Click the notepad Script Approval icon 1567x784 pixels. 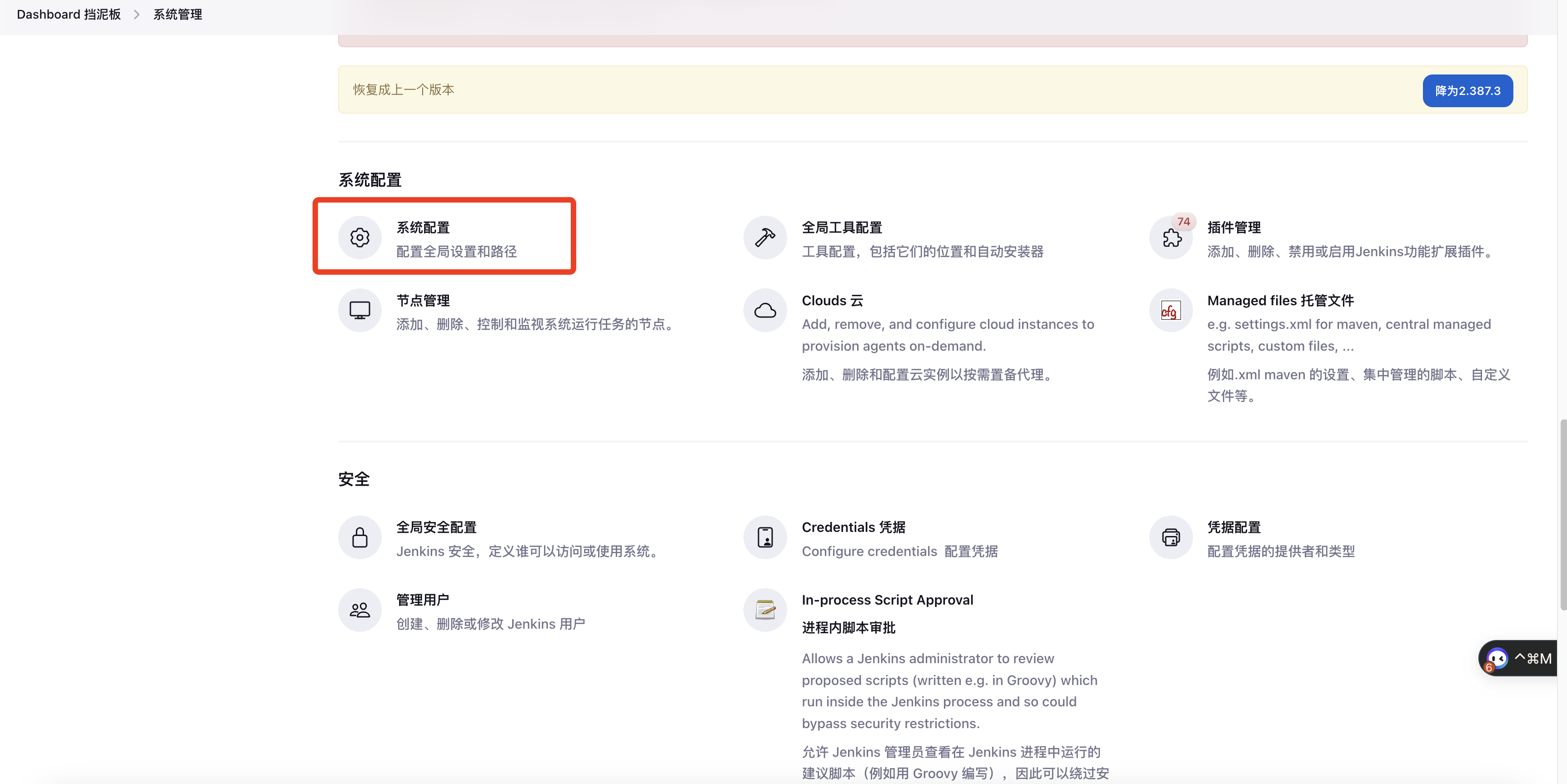(x=765, y=610)
